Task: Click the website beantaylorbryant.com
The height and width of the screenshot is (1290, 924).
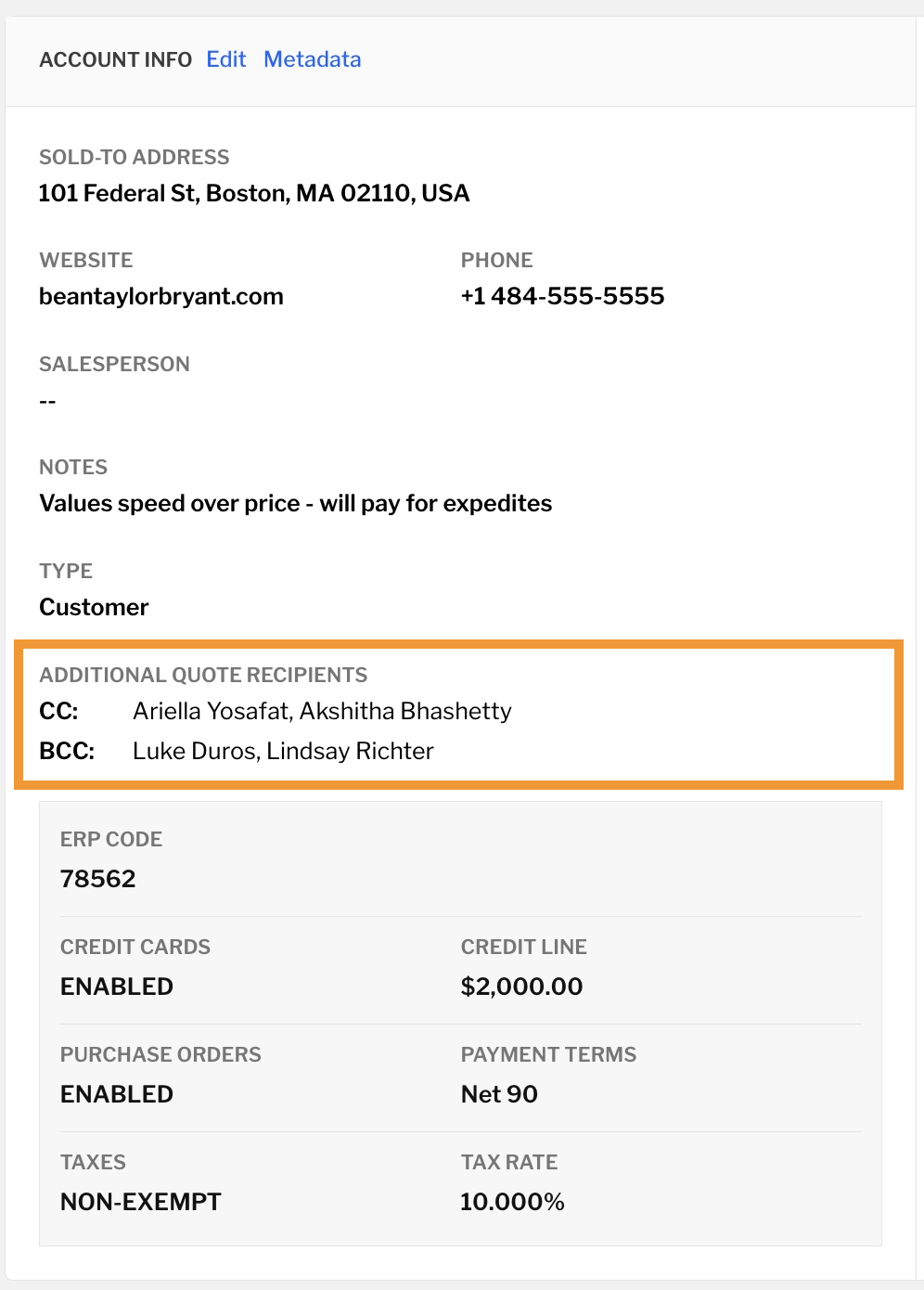Action: [161, 296]
